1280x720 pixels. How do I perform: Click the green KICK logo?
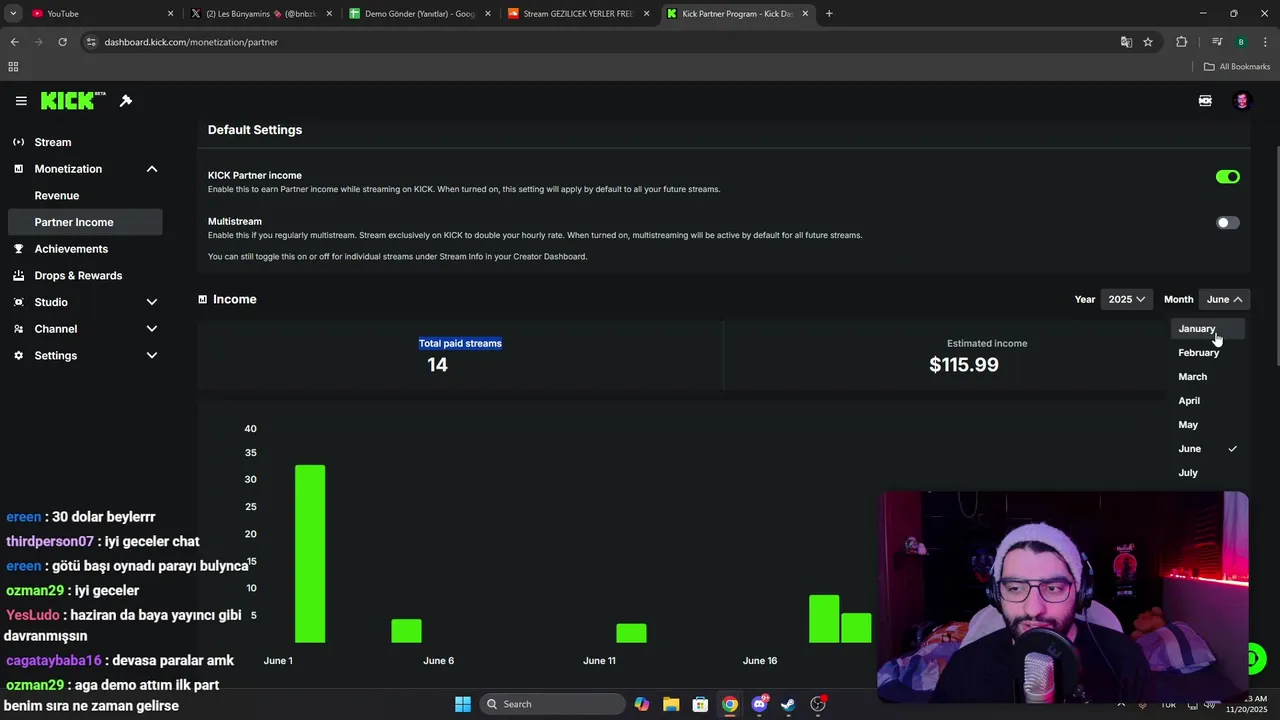[72, 100]
